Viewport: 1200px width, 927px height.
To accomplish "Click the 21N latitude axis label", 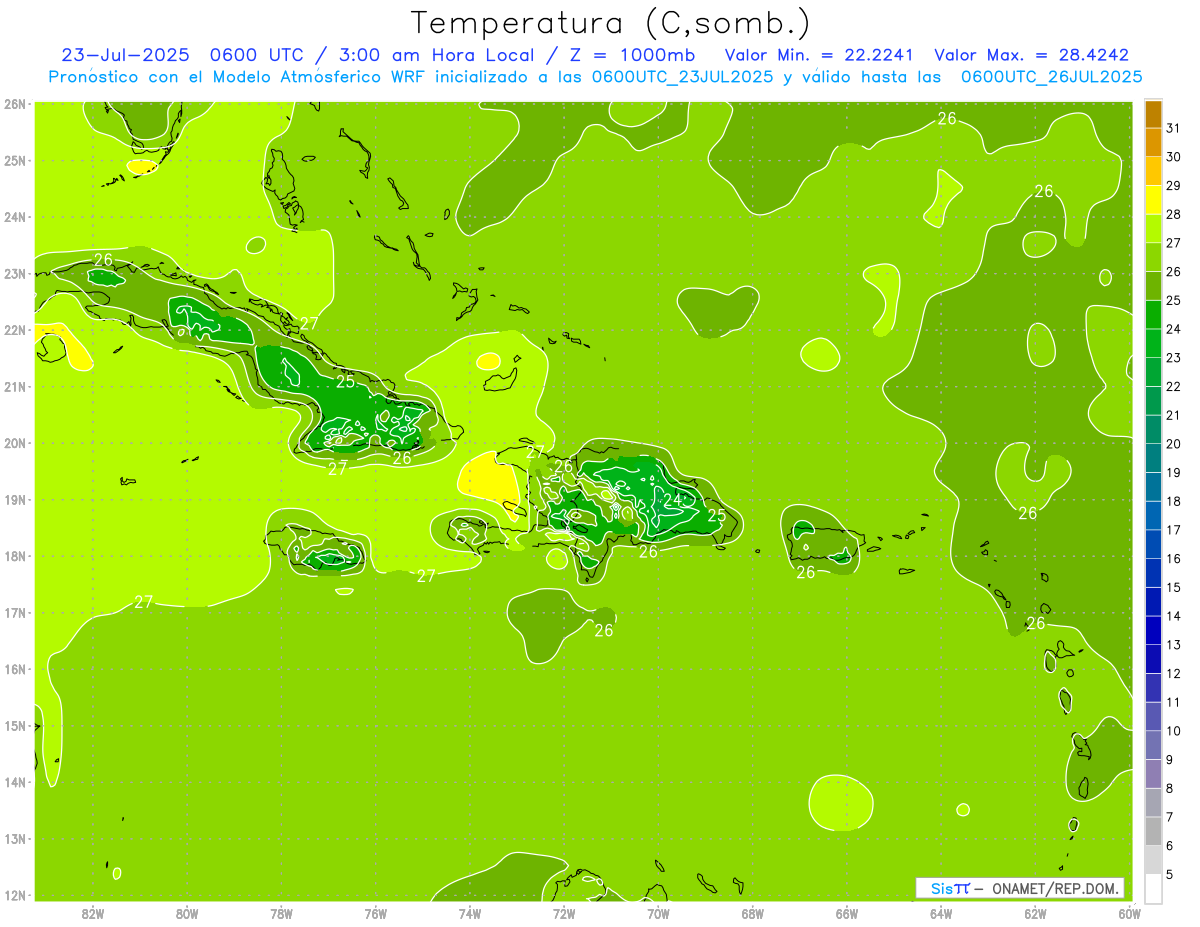I will (x=15, y=386).
